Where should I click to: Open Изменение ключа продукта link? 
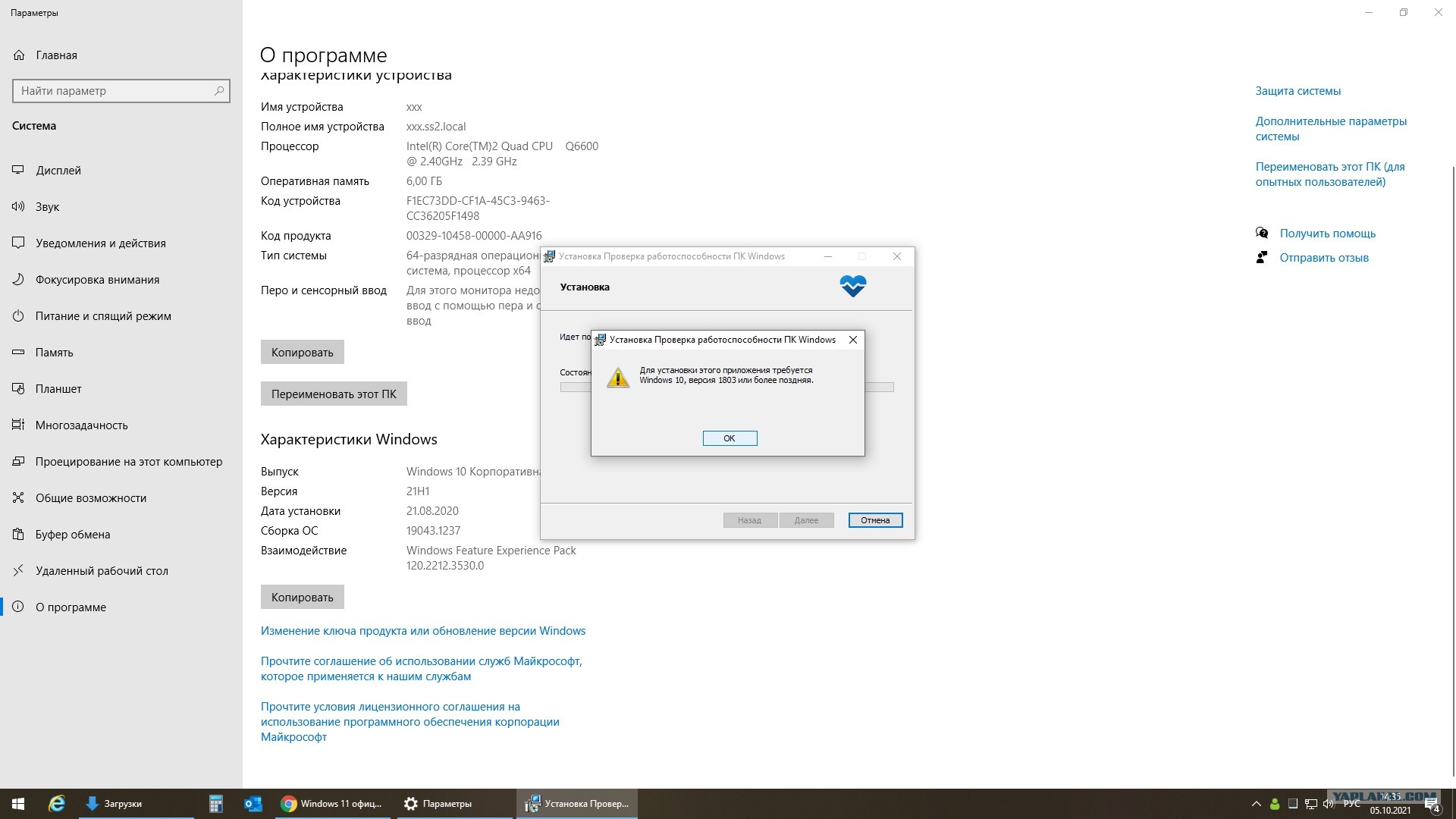tap(423, 631)
